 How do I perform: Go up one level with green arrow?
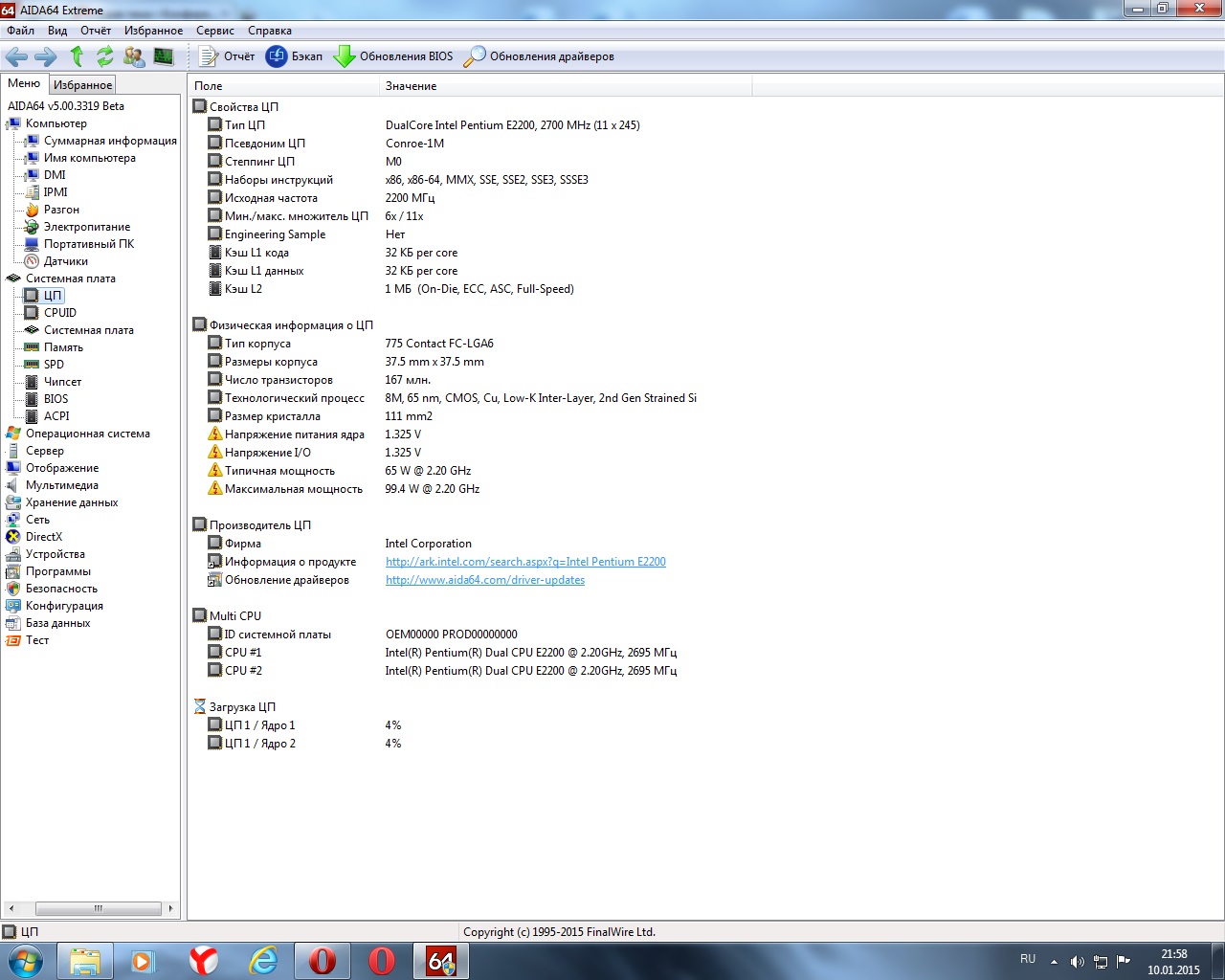click(x=77, y=56)
